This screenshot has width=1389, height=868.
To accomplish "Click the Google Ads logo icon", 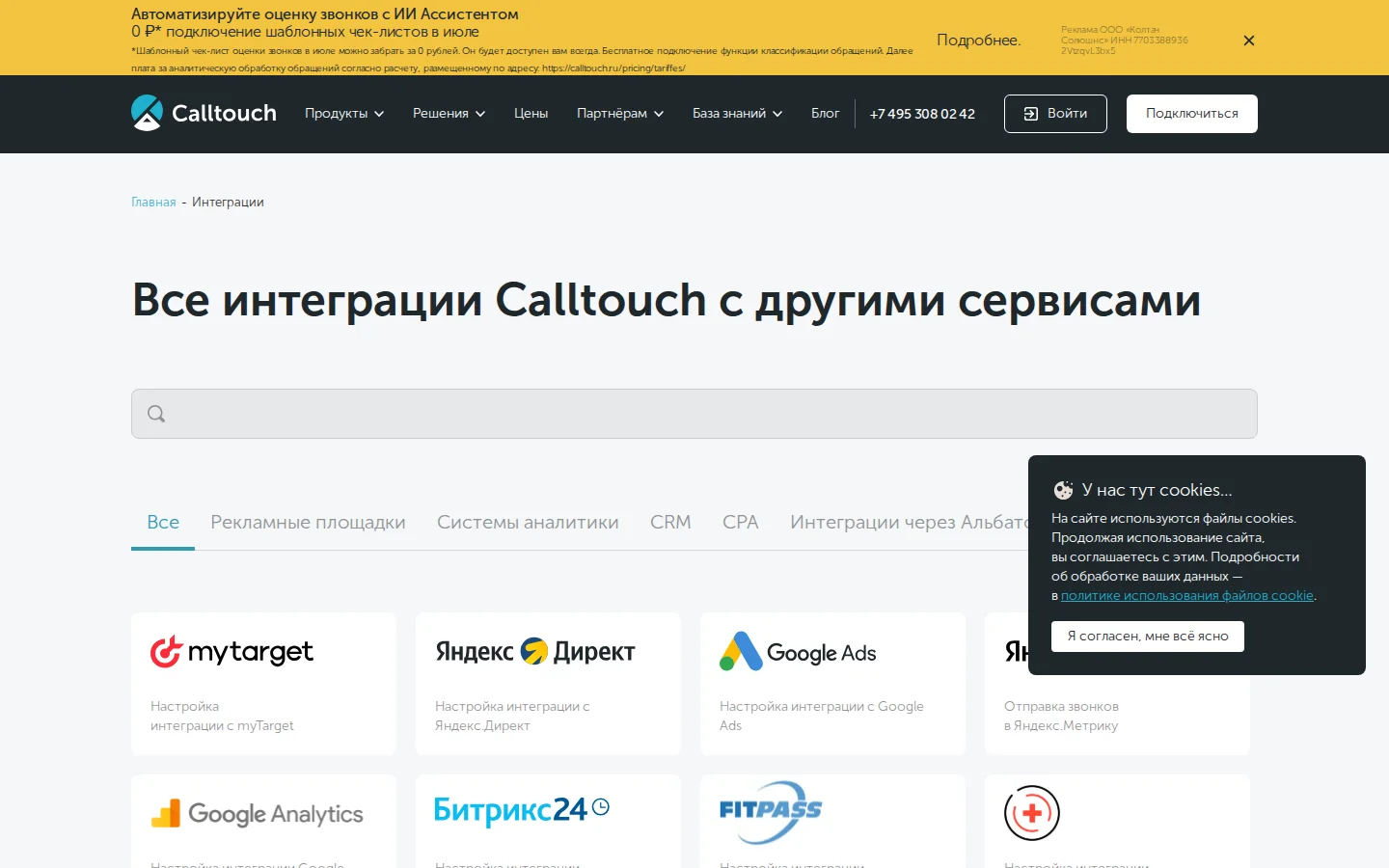I will point(741,652).
